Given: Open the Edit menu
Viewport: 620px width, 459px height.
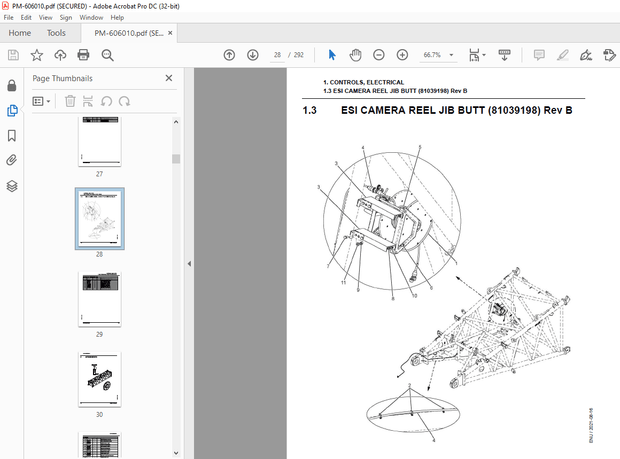Looking at the screenshot, I should 26,17.
